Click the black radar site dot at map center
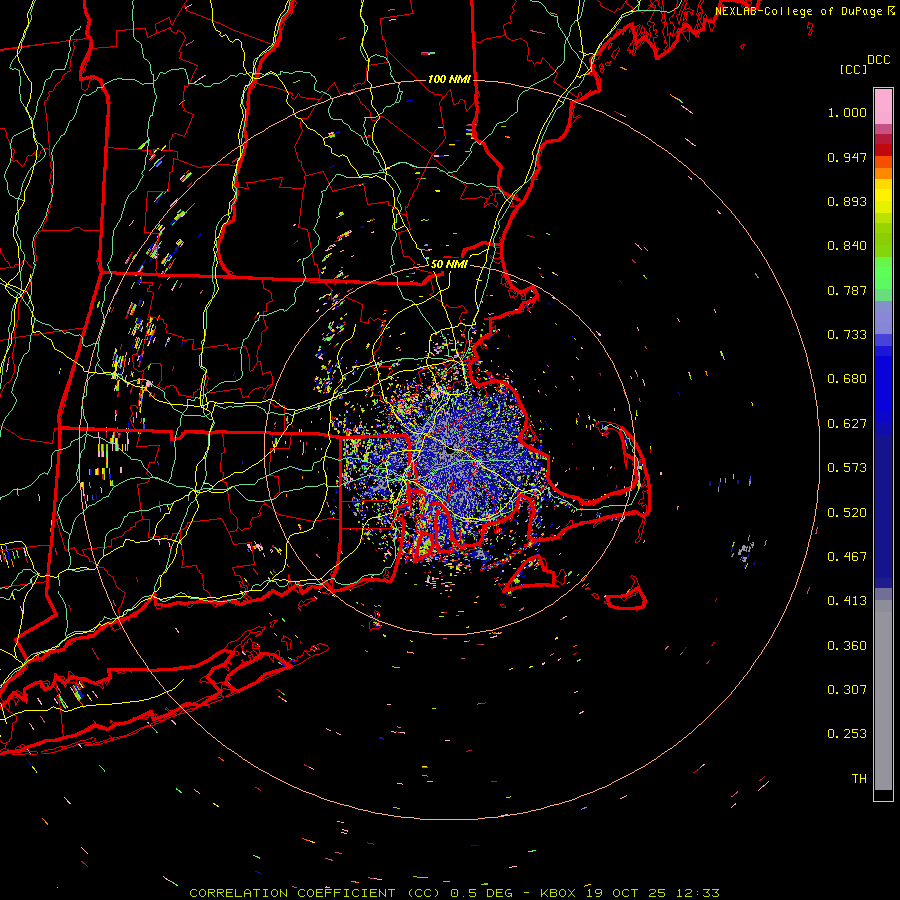 pyautogui.click(x=450, y=451)
